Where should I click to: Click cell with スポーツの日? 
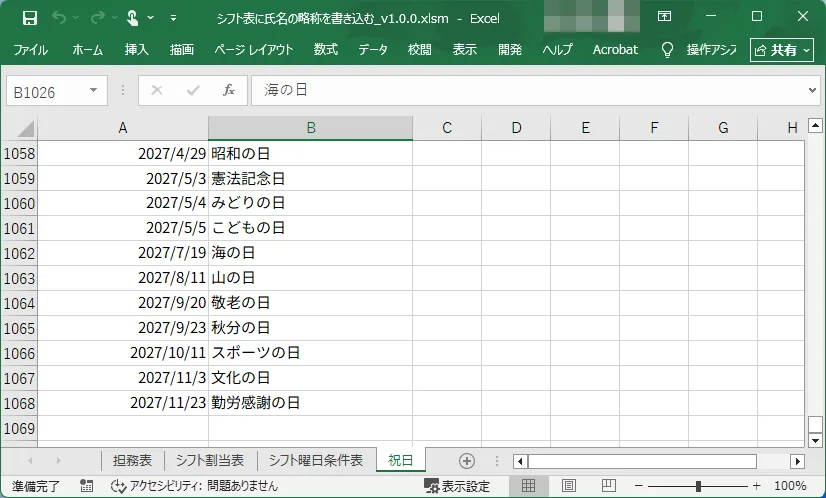click(x=310, y=353)
